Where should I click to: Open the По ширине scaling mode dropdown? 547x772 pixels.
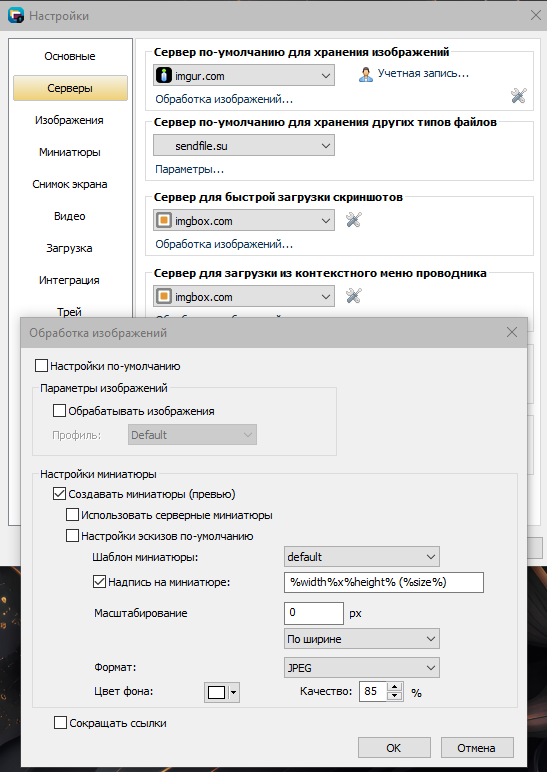pos(361,639)
